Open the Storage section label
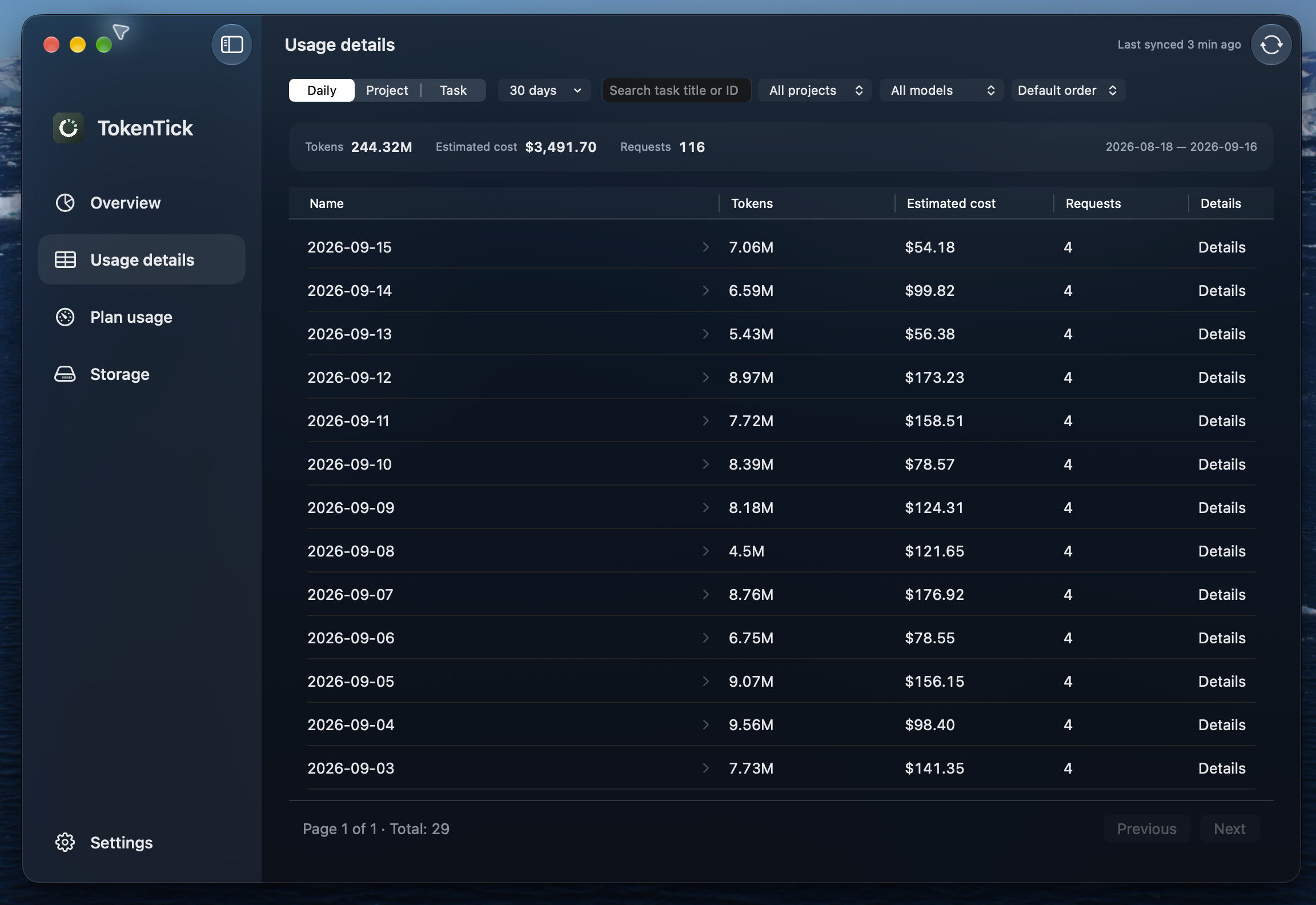The image size is (1316, 905). [119, 374]
